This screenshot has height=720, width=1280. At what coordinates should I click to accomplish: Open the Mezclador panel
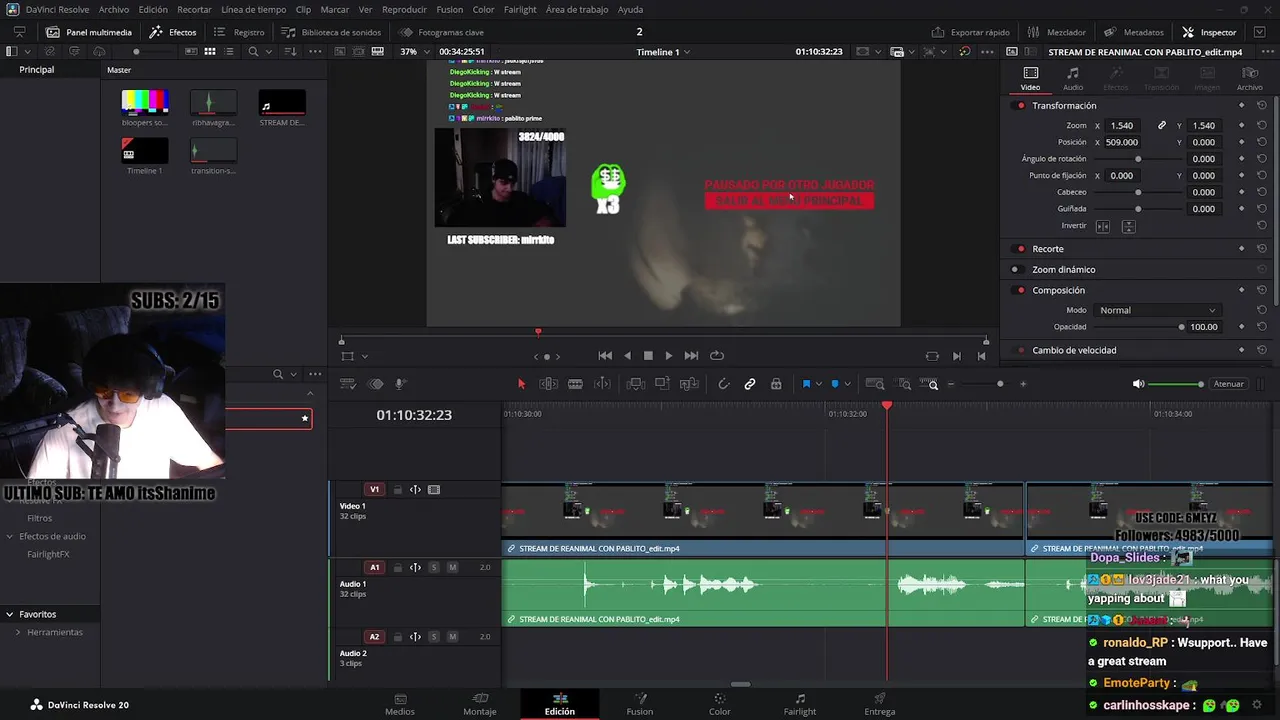pyautogui.click(x=1057, y=32)
